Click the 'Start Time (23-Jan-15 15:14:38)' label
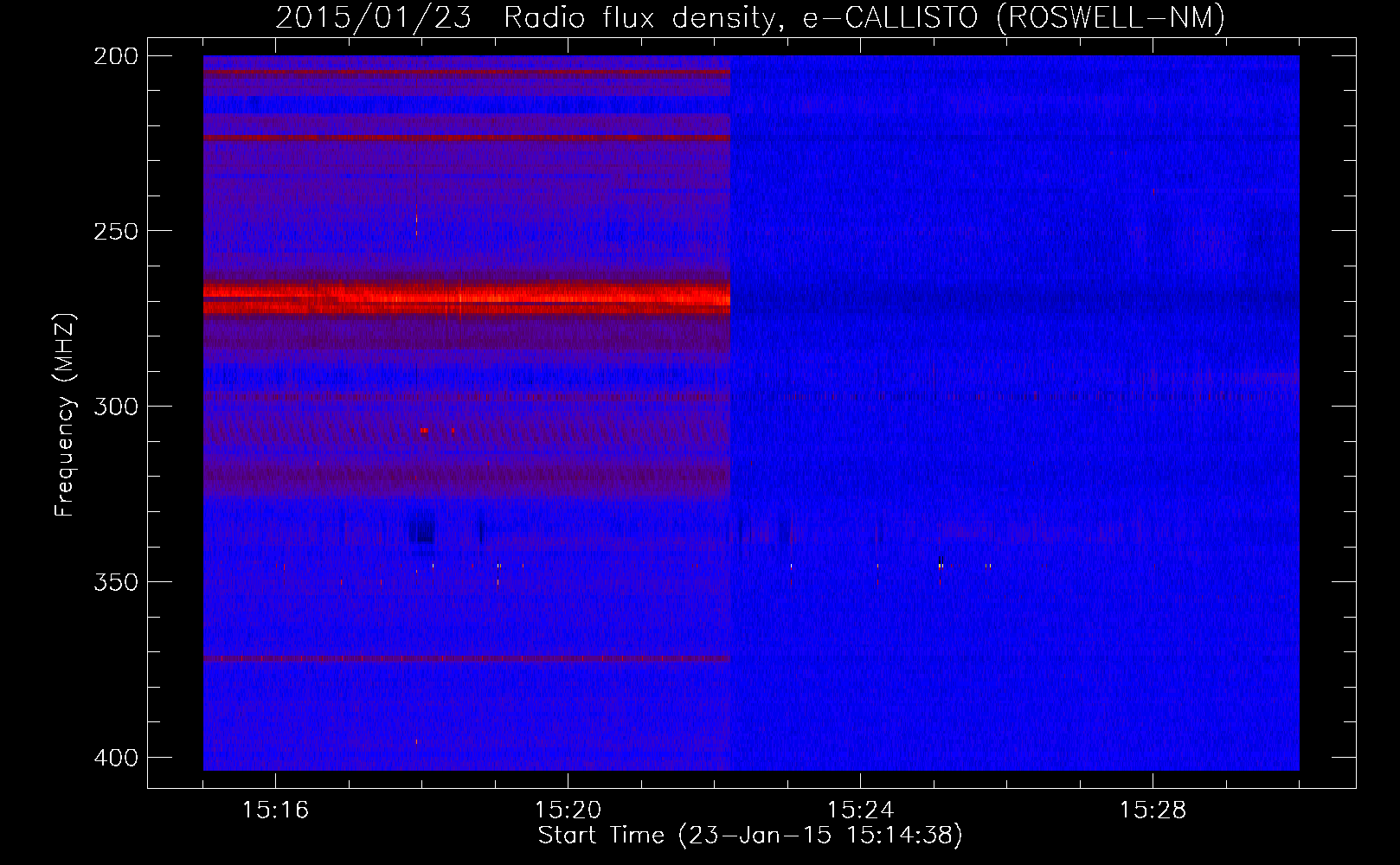Image resolution: width=1400 pixels, height=865 pixels. (x=750, y=836)
